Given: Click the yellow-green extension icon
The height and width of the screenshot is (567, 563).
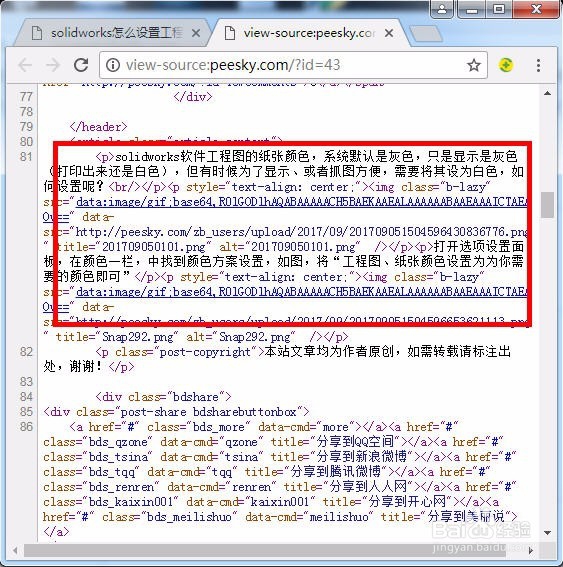Looking at the screenshot, I should tap(506, 65).
